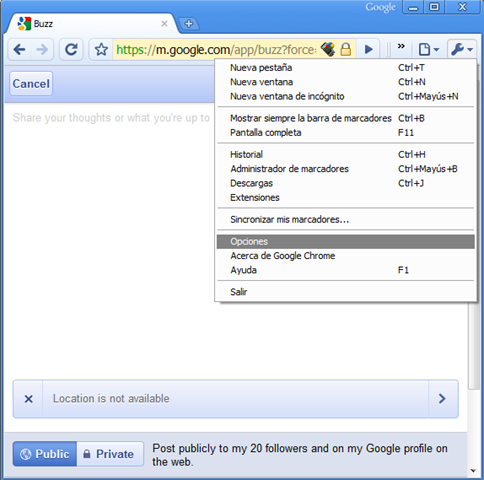Viewport: 484px width, 480px height.
Task: Click the Location is not available bar
Action: (235, 399)
